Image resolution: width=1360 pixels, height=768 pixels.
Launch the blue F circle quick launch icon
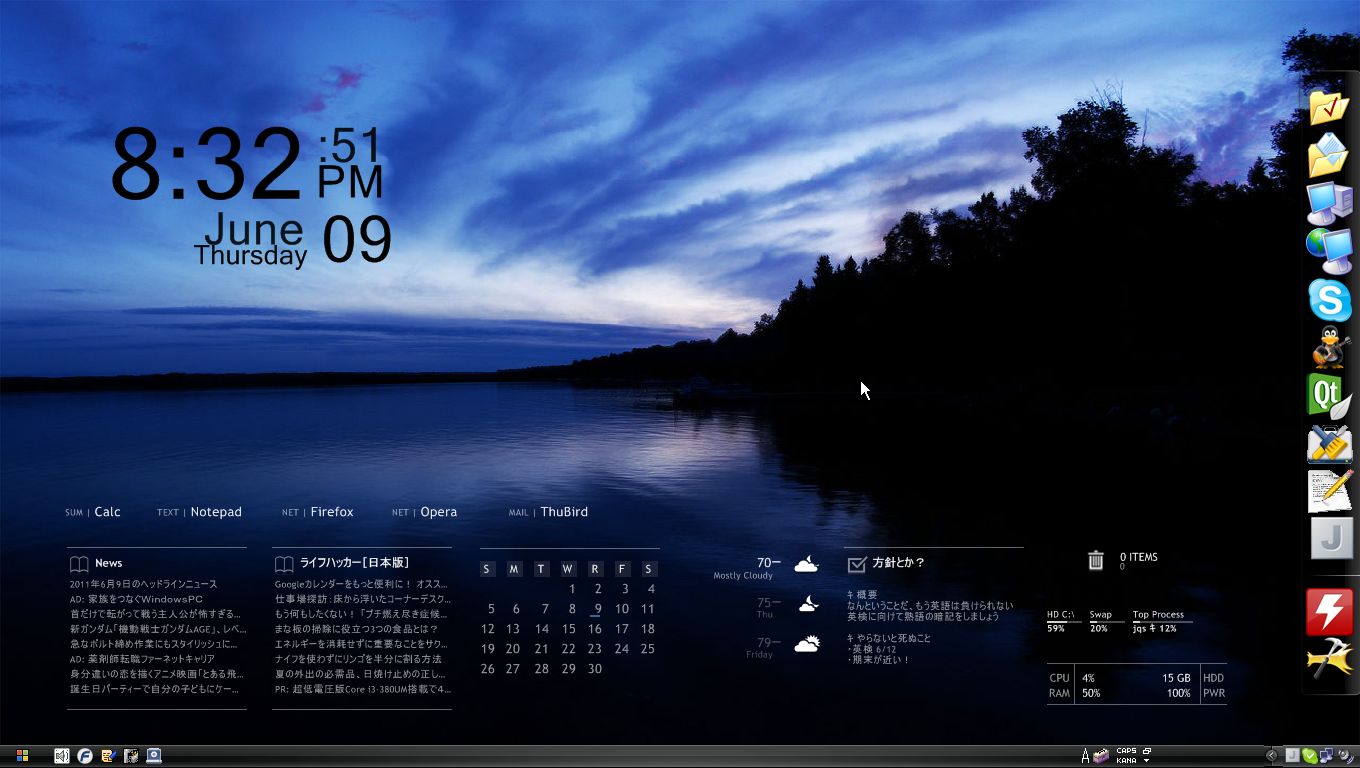85,756
